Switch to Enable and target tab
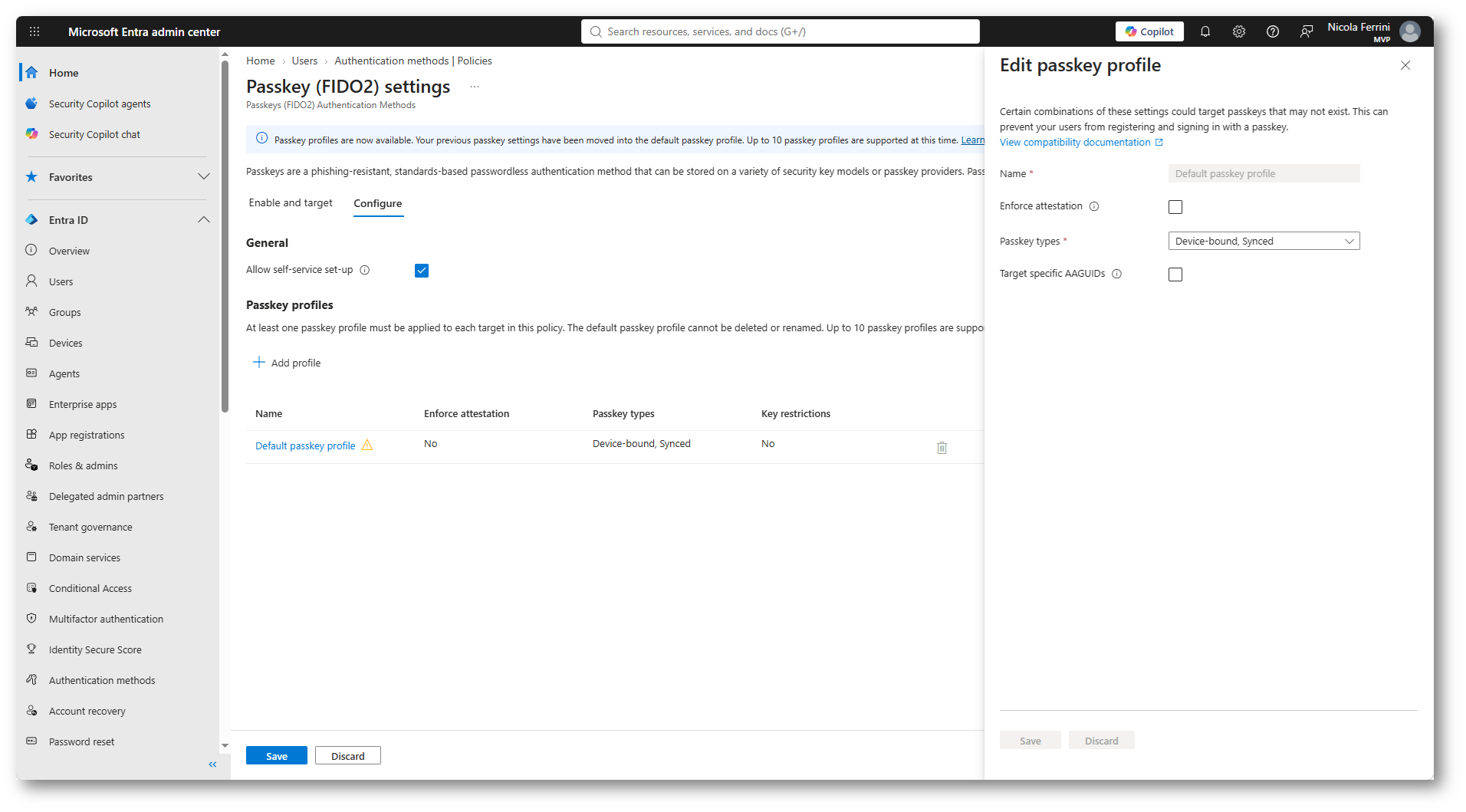 click(291, 203)
